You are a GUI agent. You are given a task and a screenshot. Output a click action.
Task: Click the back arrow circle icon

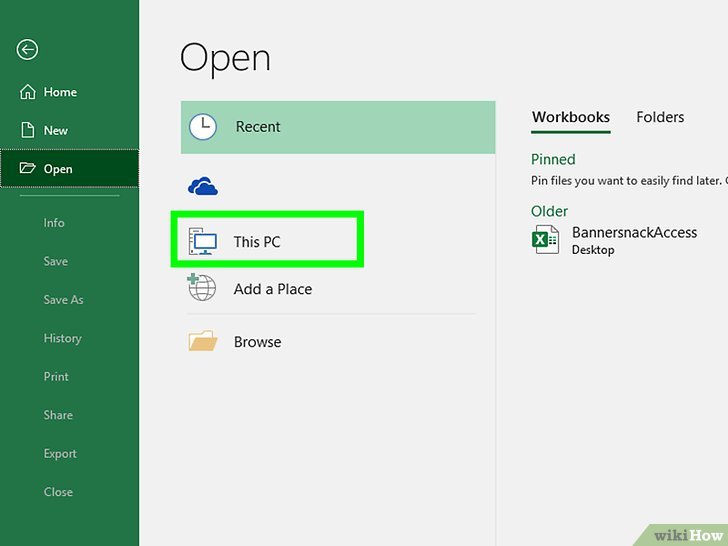click(x=28, y=50)
